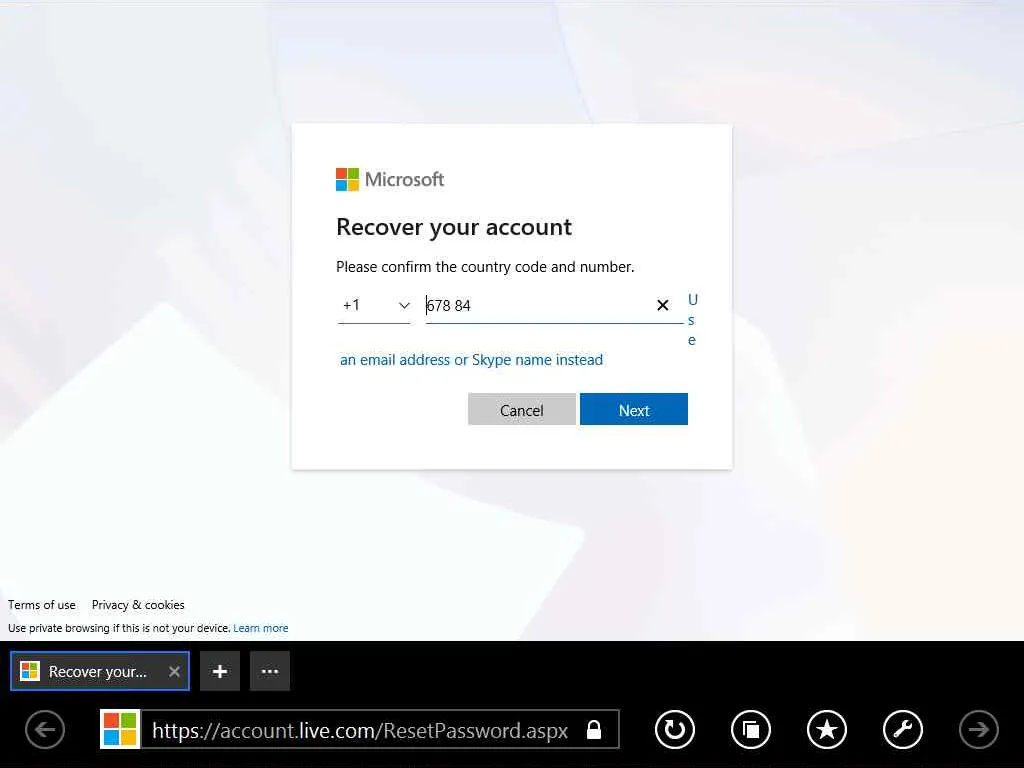The width and height of the screenshot is (1024, 768).
Task: Open the tabs view icon
Action: [751, 729]
